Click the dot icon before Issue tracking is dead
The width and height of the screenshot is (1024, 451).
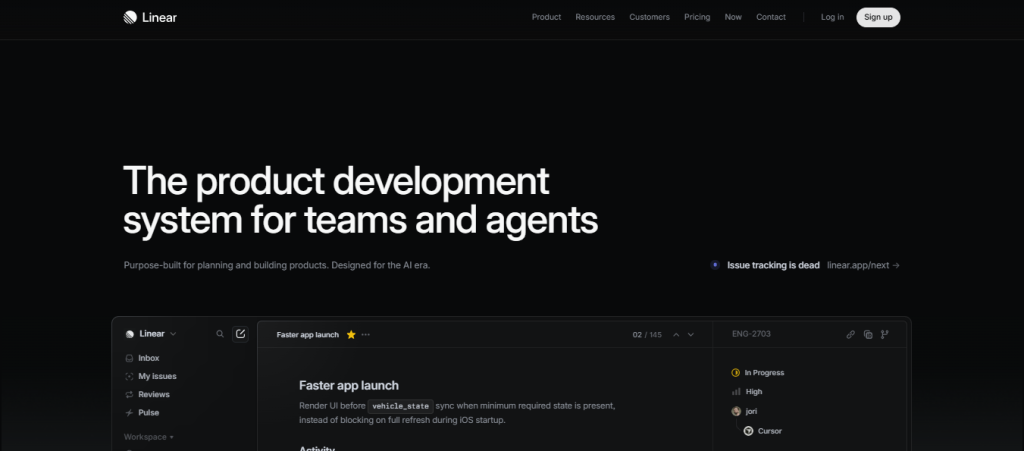[715, 265]
